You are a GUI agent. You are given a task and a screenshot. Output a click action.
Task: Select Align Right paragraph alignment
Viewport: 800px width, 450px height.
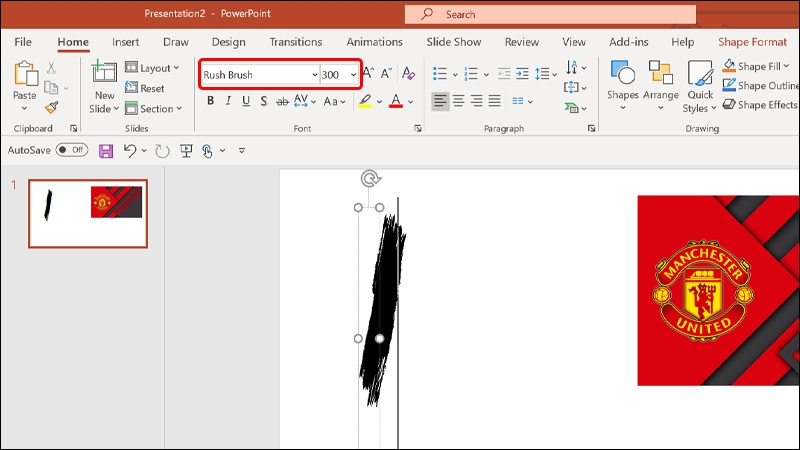click(477, 101)
